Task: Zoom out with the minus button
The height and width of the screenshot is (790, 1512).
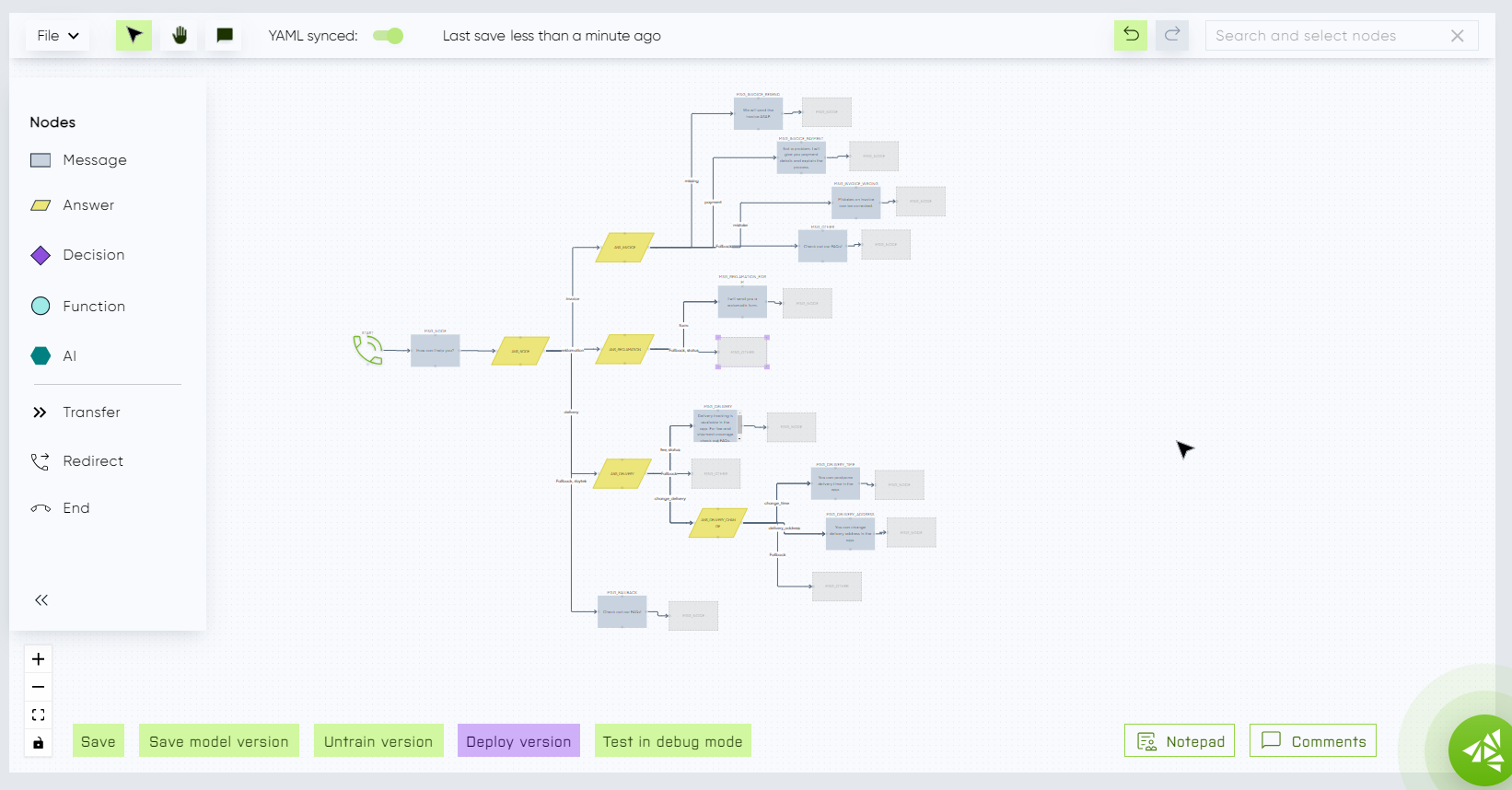Action: click(x=39, y=687)
